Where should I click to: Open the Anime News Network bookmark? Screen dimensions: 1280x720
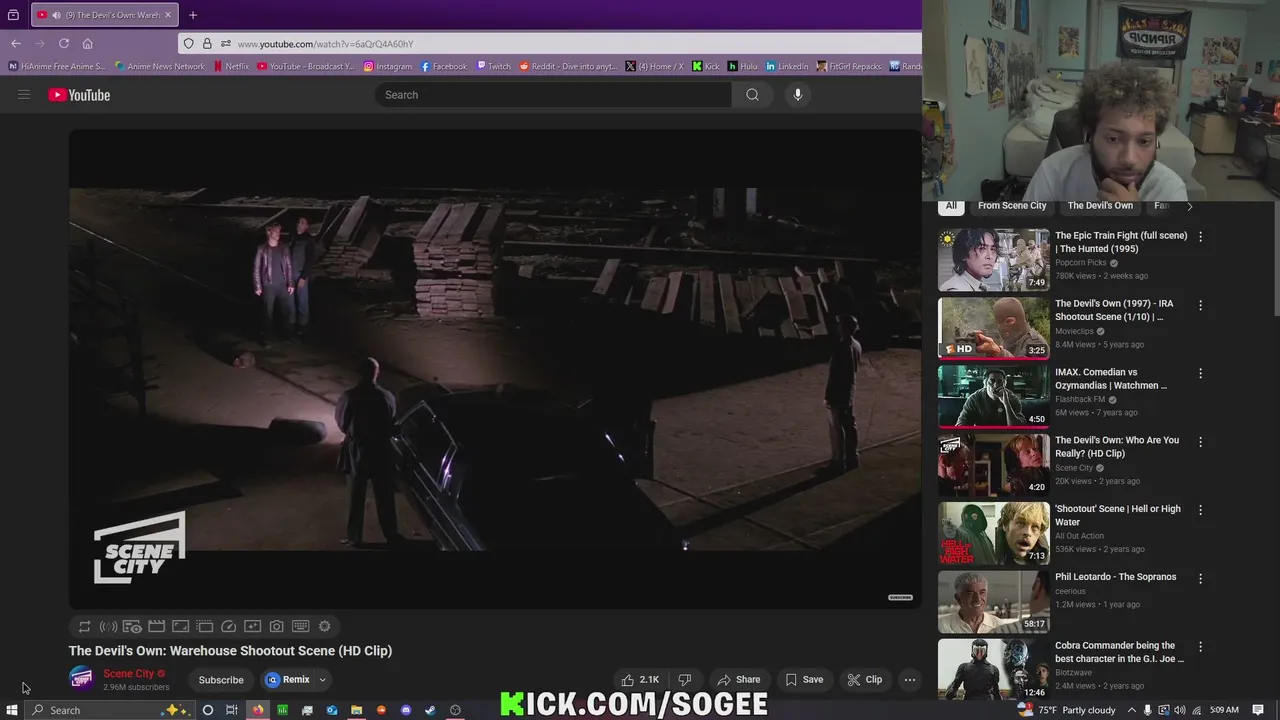point(160,66)
